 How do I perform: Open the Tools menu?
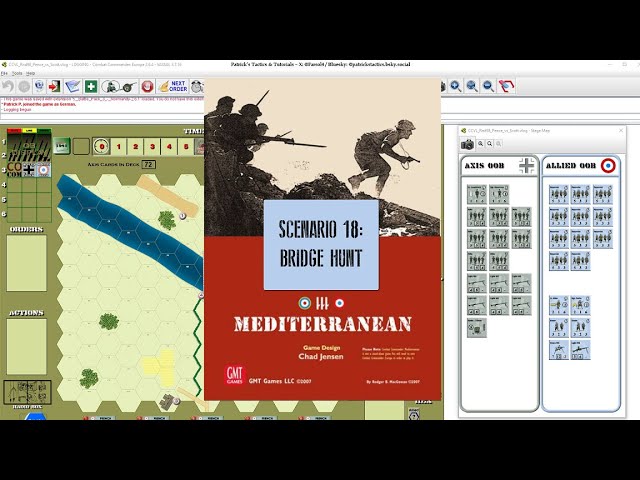tap(17, 73)
